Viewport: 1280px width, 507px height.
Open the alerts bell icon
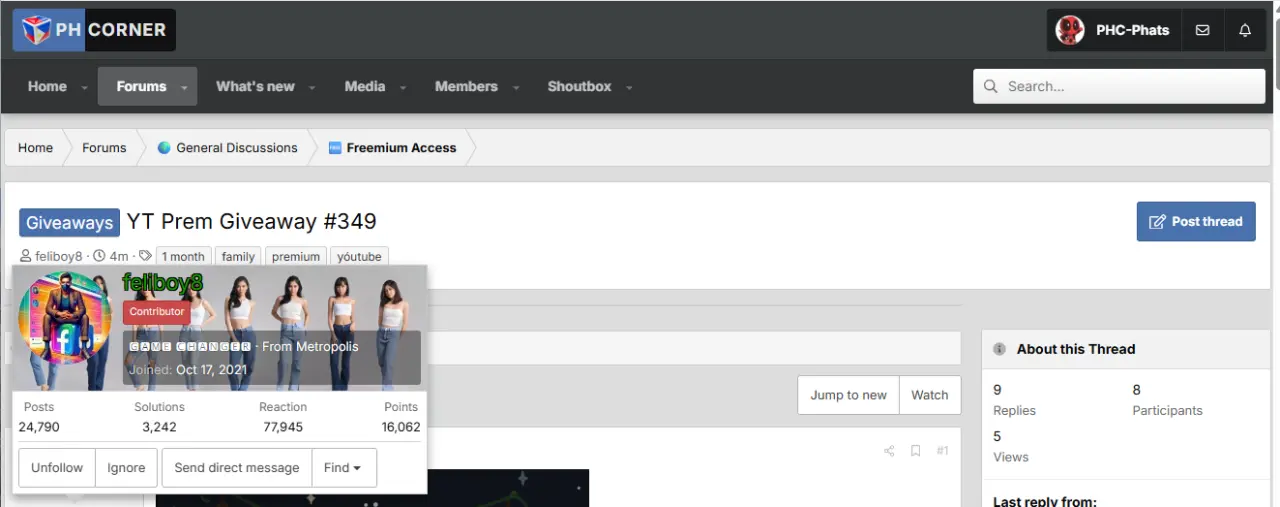(1245, 30)
